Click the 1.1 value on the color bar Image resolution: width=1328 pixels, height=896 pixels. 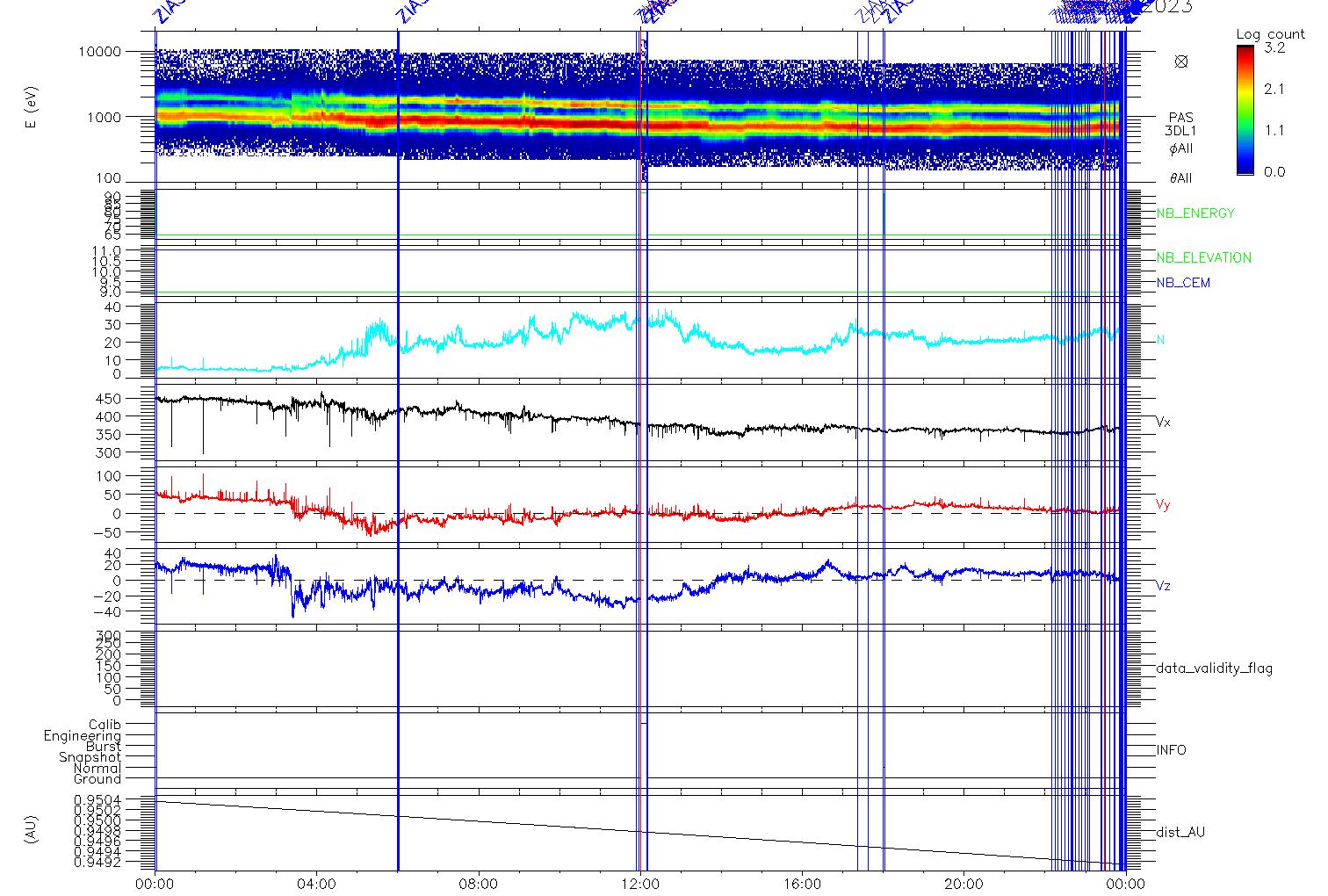[x=1274, y=130]
